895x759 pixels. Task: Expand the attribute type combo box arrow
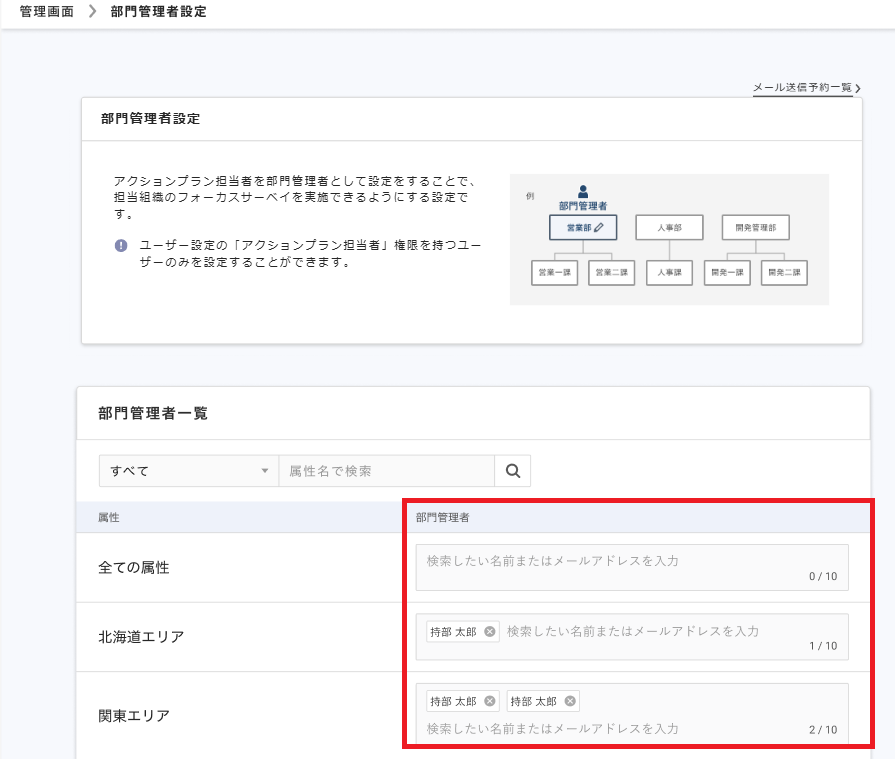click(266, 470)
